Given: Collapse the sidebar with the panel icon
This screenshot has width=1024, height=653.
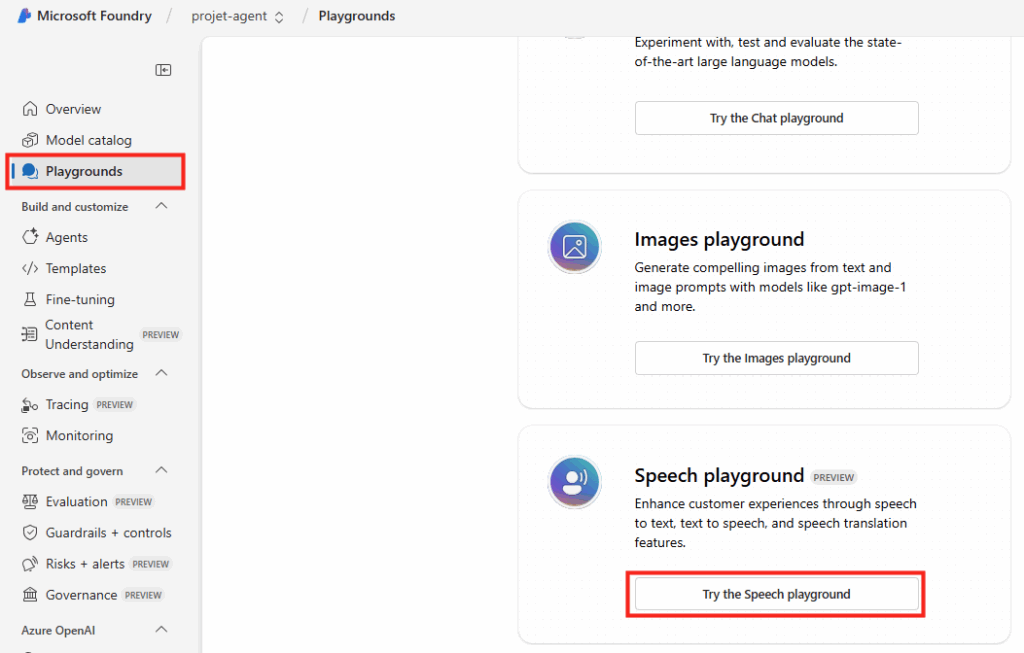Looking at the screenshot, I should [x=163, y=70].
